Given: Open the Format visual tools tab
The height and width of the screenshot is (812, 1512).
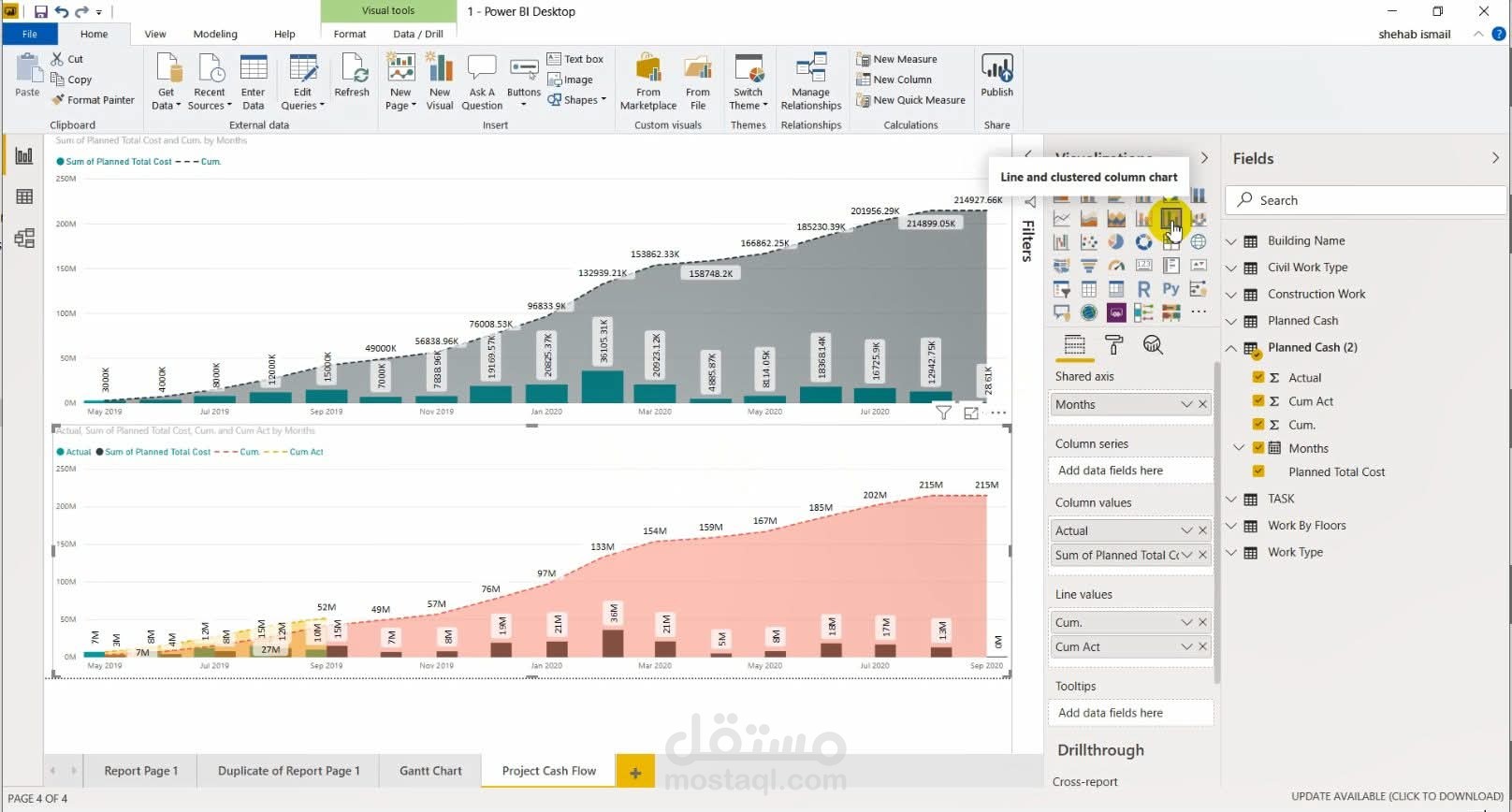Looking at the screenshot, I should coord(350,34).
